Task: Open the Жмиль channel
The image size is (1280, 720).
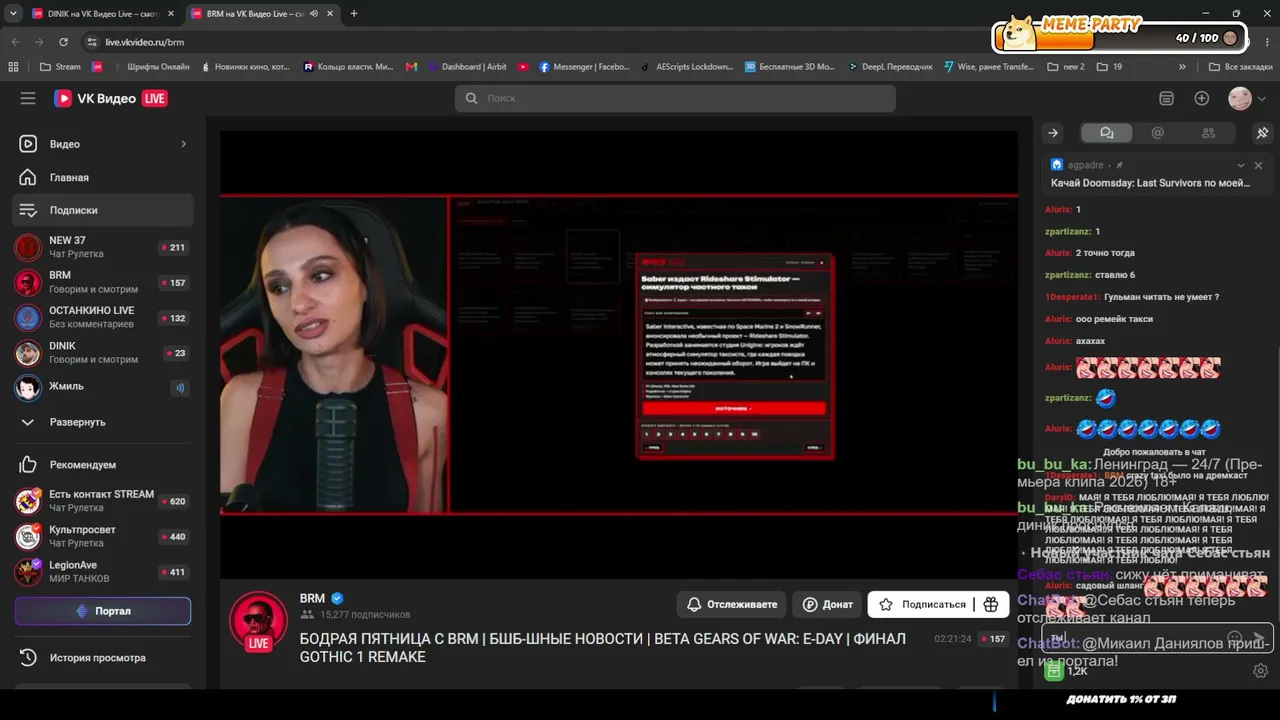Action: pyautogui.click(x=102, y=387)
